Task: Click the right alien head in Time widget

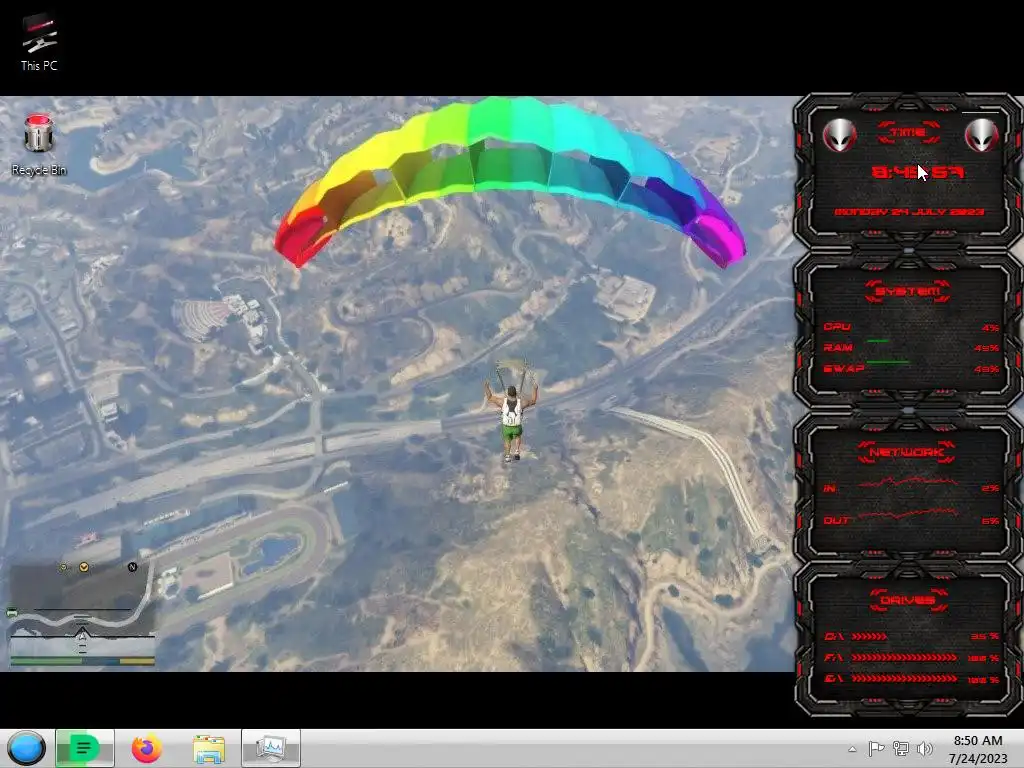Action: 982,135
